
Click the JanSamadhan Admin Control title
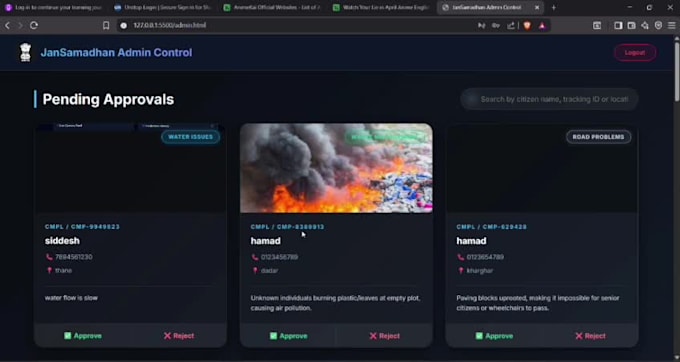pos(116,52)
